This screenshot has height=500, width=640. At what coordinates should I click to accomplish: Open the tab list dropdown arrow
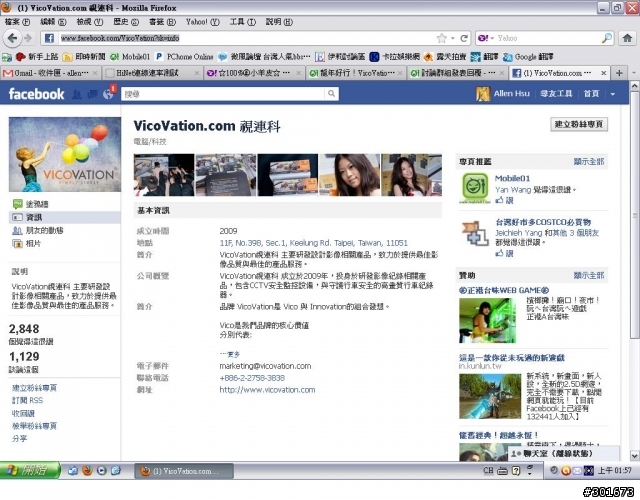click(x=634, y=73)
